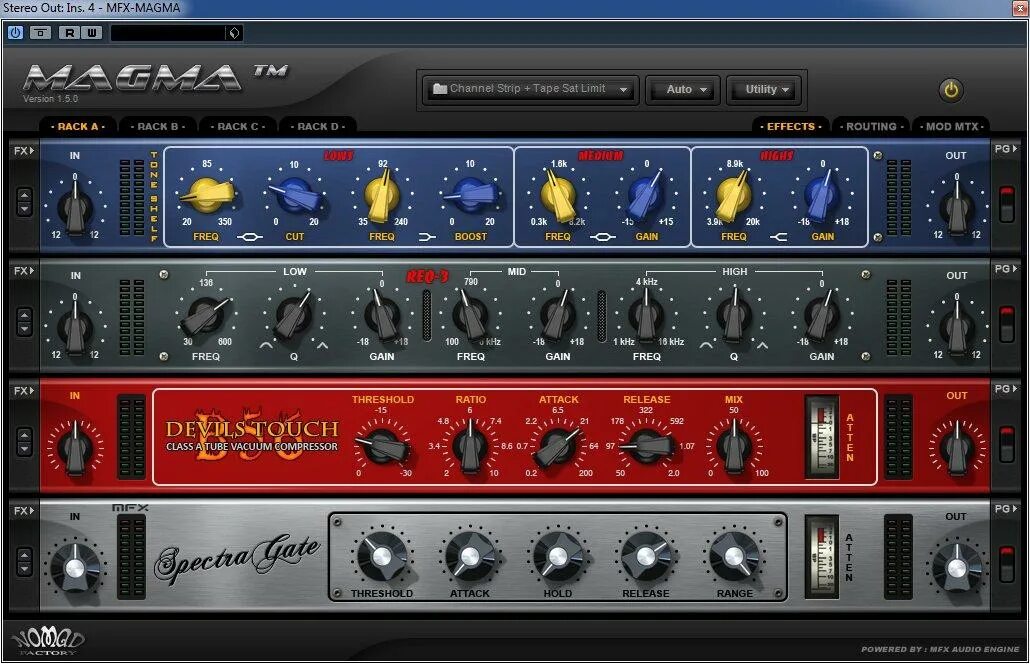Open PG menu of the Tone Shelf slot
The image size is (1030, 664).
point(1005,149)
